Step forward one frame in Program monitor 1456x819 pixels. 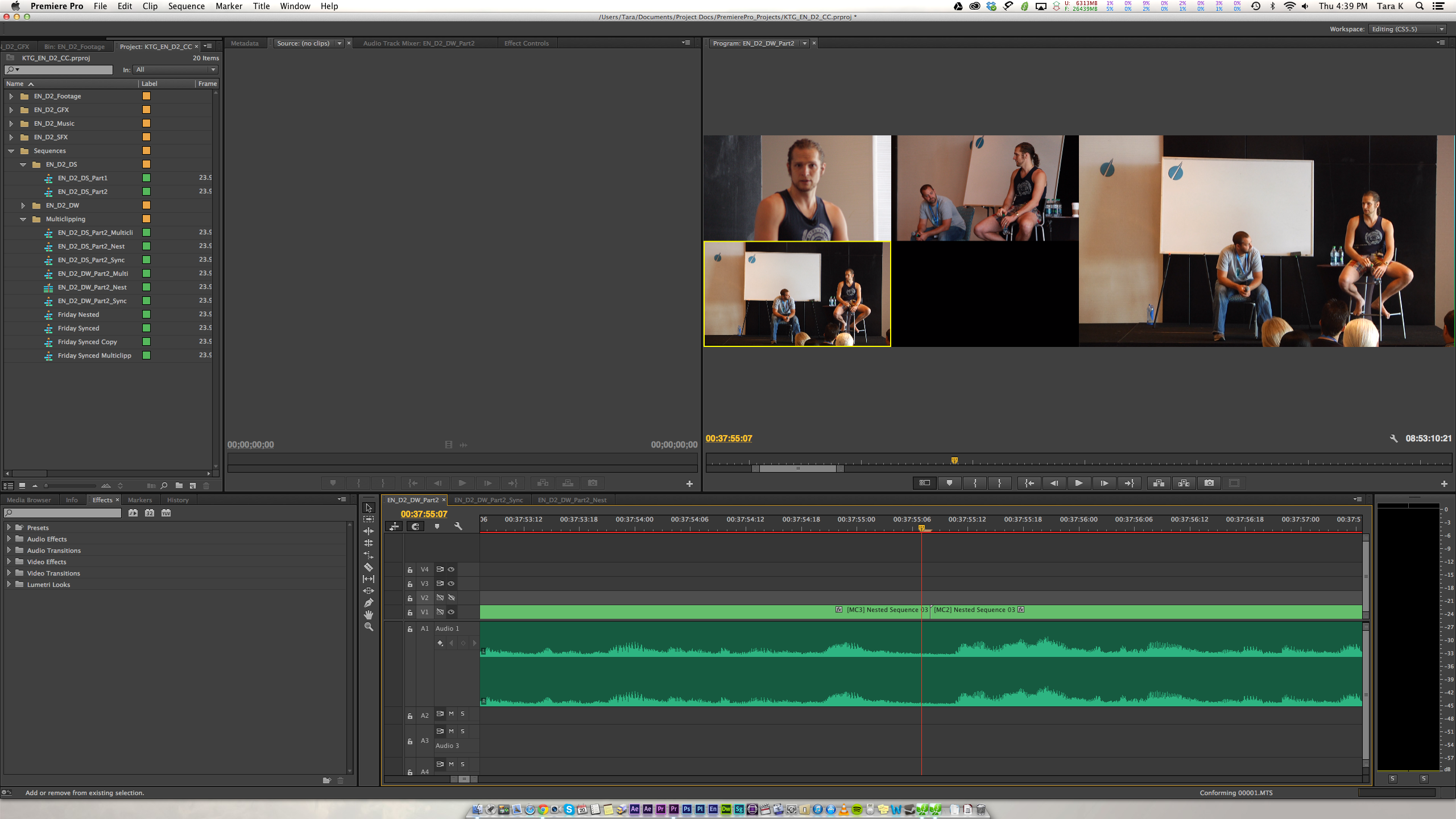[x=1104, y=483]
